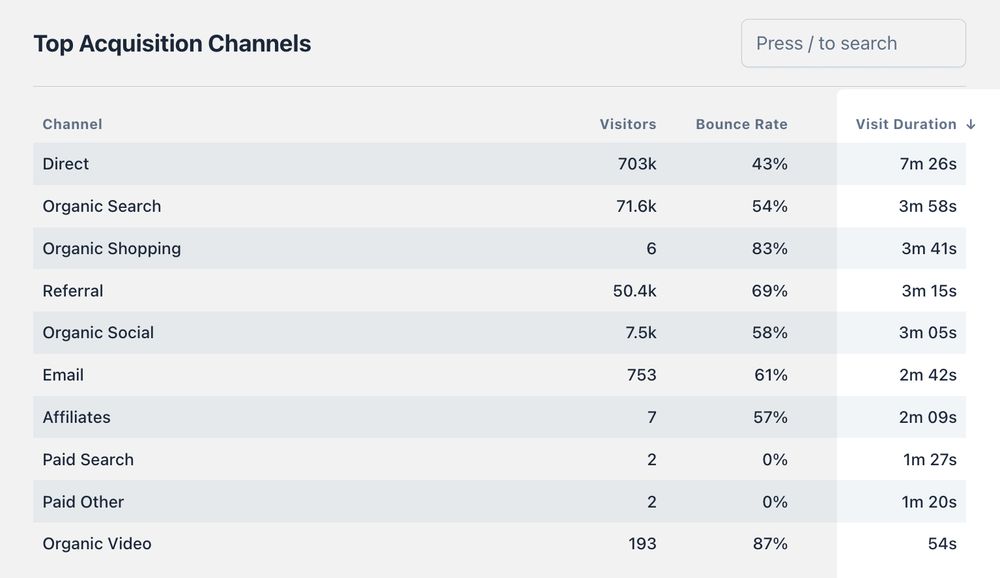Click the 703k visitors value for Direct
The height and width of the screenshot is (578, 1000).
(637, 164)
